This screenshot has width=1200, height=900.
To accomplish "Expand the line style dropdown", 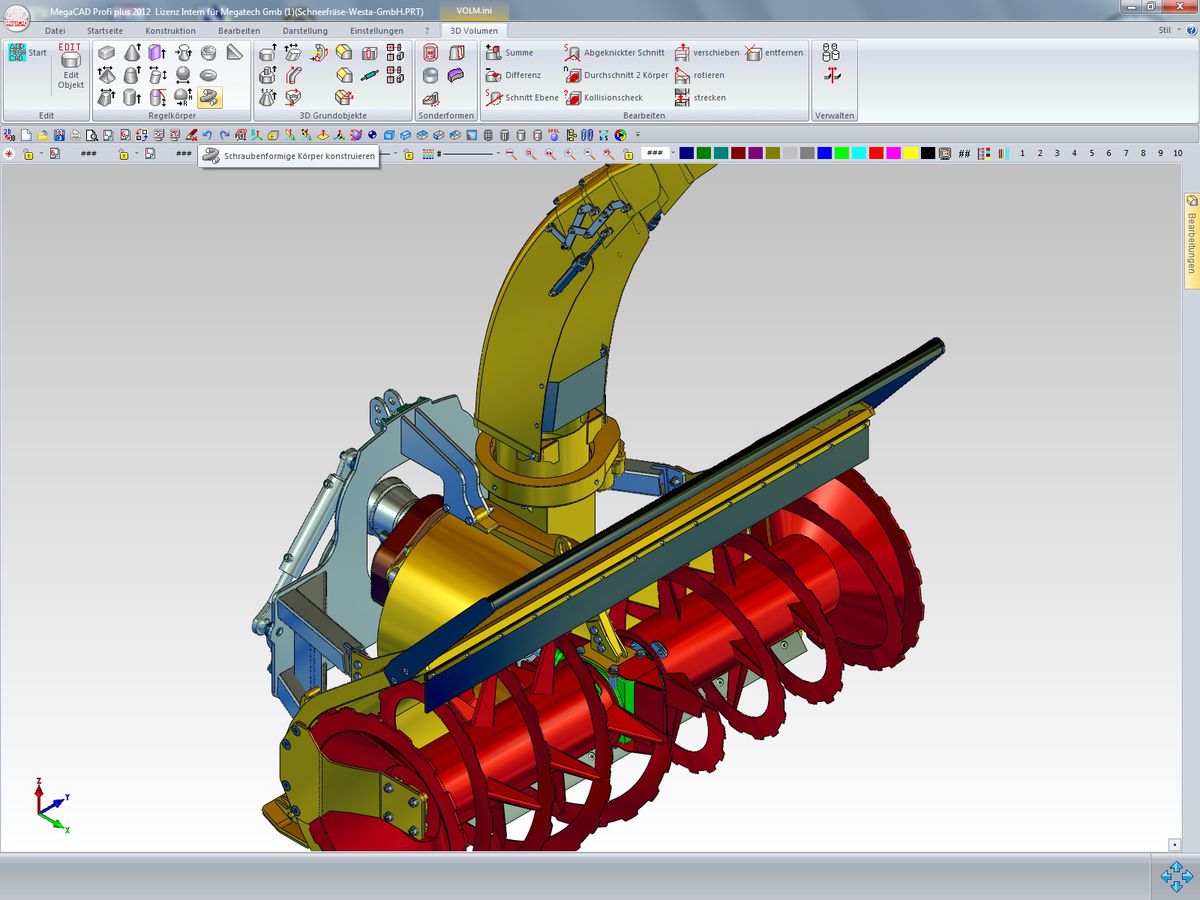I will (x=498, y=154).
